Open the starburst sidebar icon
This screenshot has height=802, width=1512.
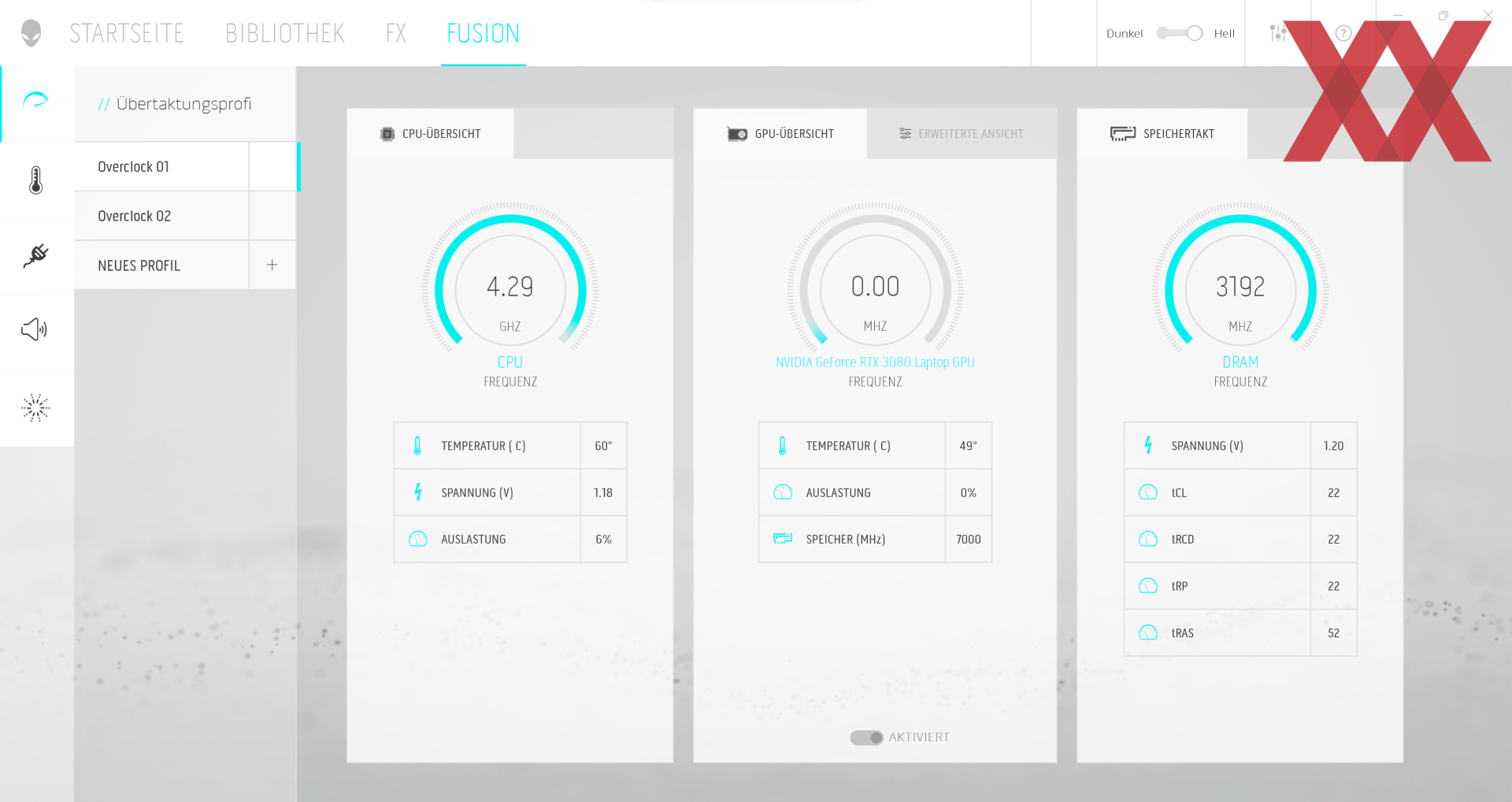(35, 407)
